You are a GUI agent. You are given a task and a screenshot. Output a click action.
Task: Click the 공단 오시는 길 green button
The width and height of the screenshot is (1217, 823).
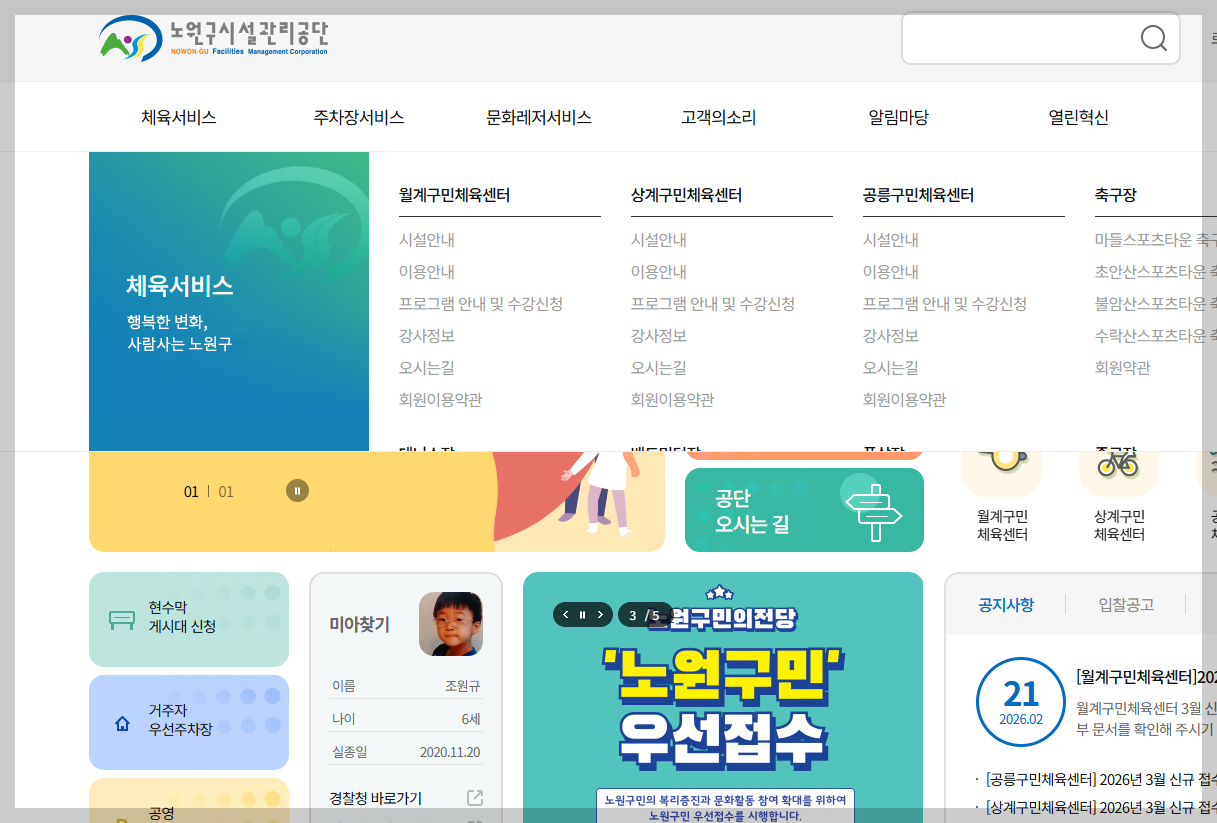coord(804,510)
